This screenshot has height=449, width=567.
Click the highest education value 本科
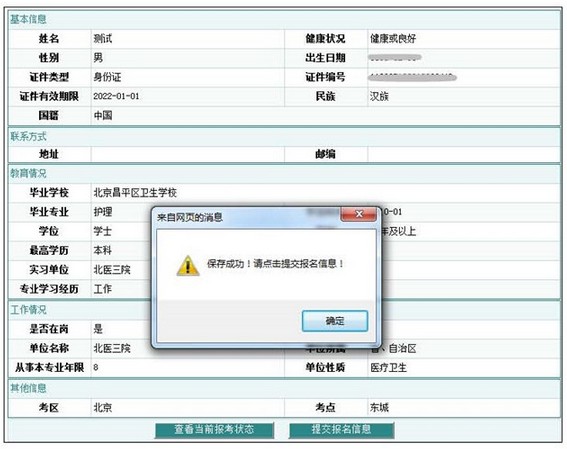click(103, 251)
